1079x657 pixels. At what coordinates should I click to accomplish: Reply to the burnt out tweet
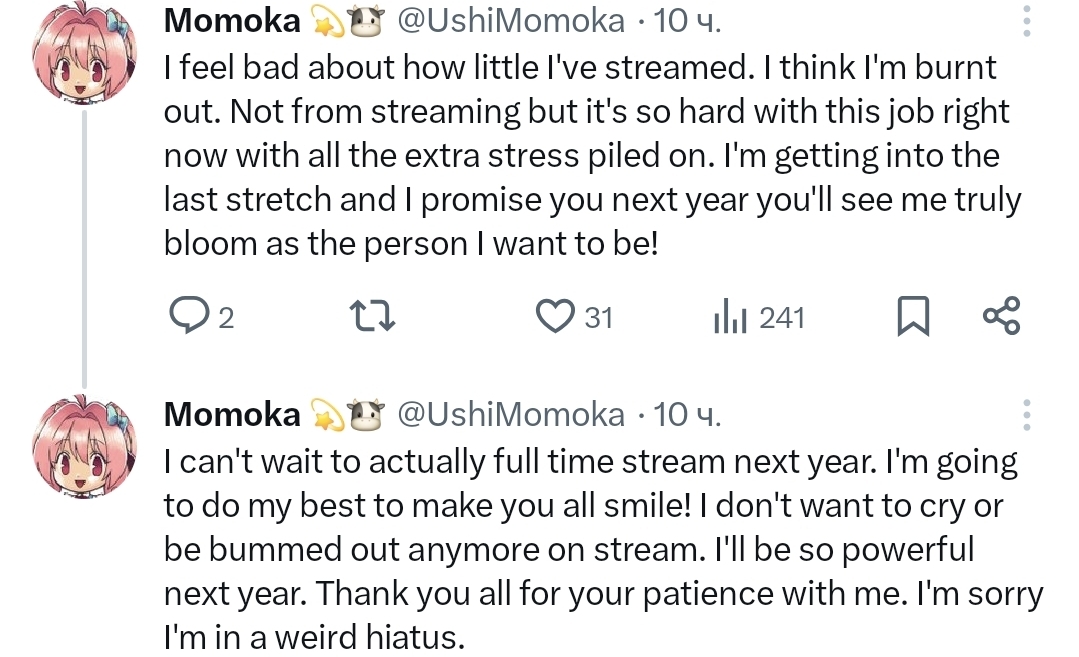click(x=187, y=317)
